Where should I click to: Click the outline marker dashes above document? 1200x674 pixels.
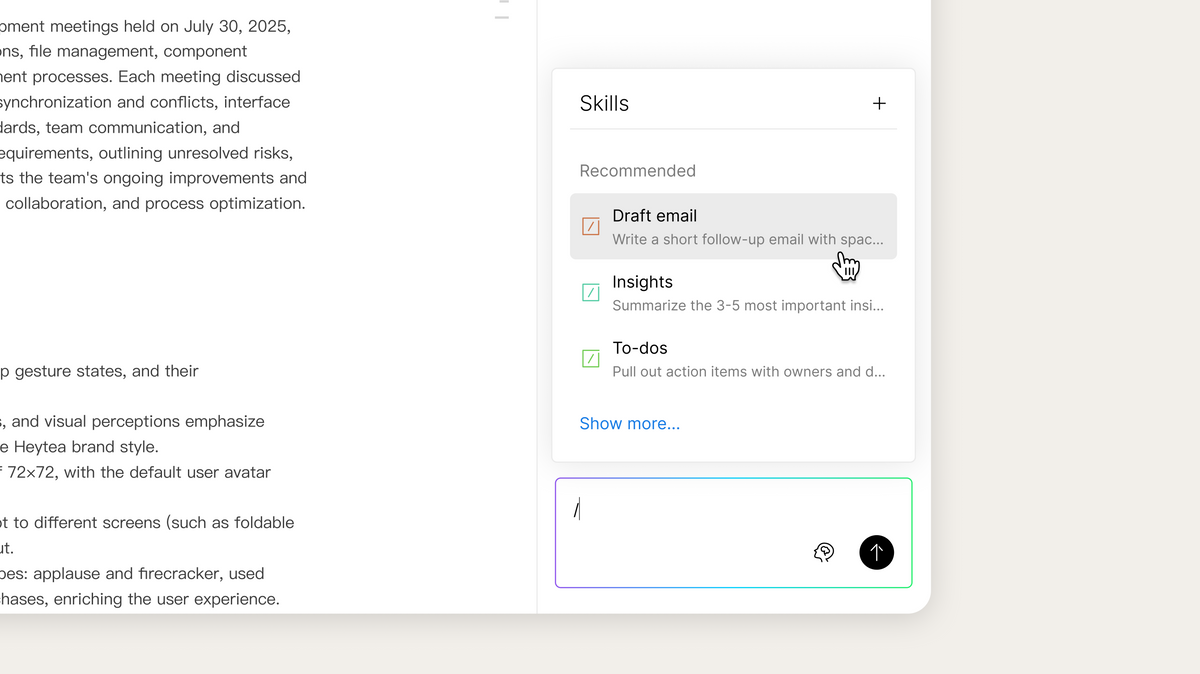tap(502, 10)
